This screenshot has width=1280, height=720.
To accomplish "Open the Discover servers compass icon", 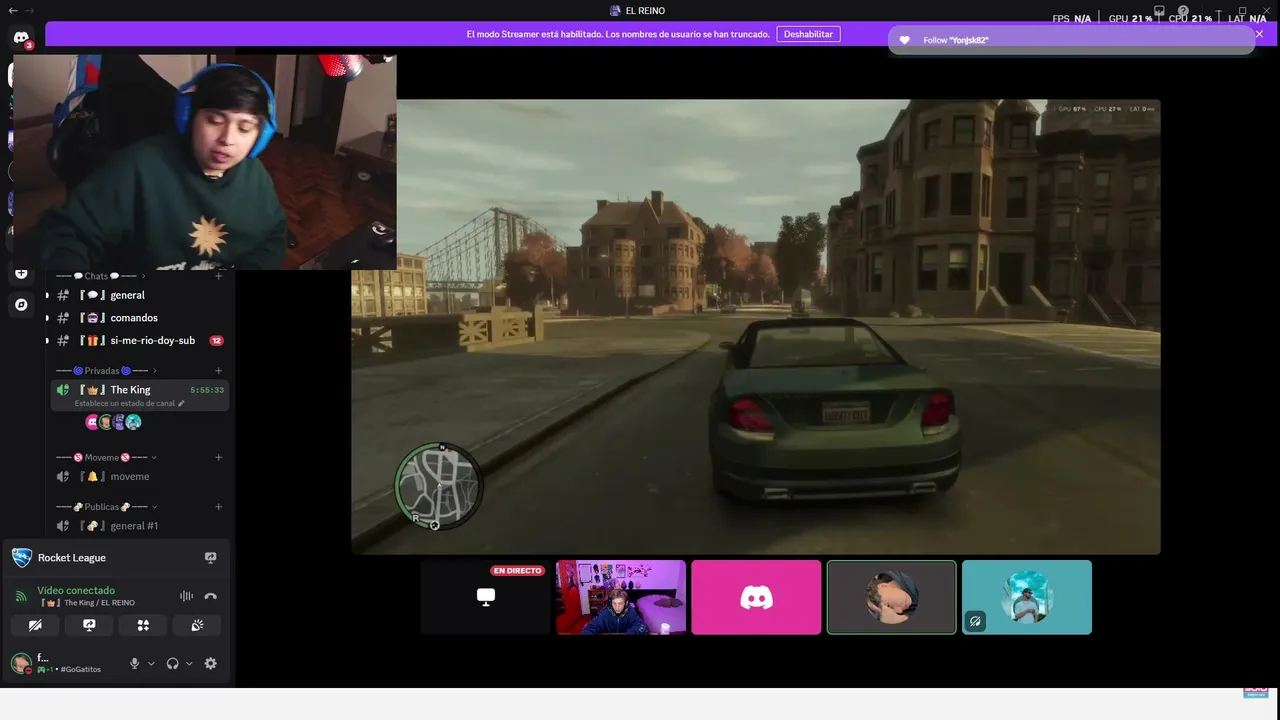I will pyautogui.click(x=21, y=304).
